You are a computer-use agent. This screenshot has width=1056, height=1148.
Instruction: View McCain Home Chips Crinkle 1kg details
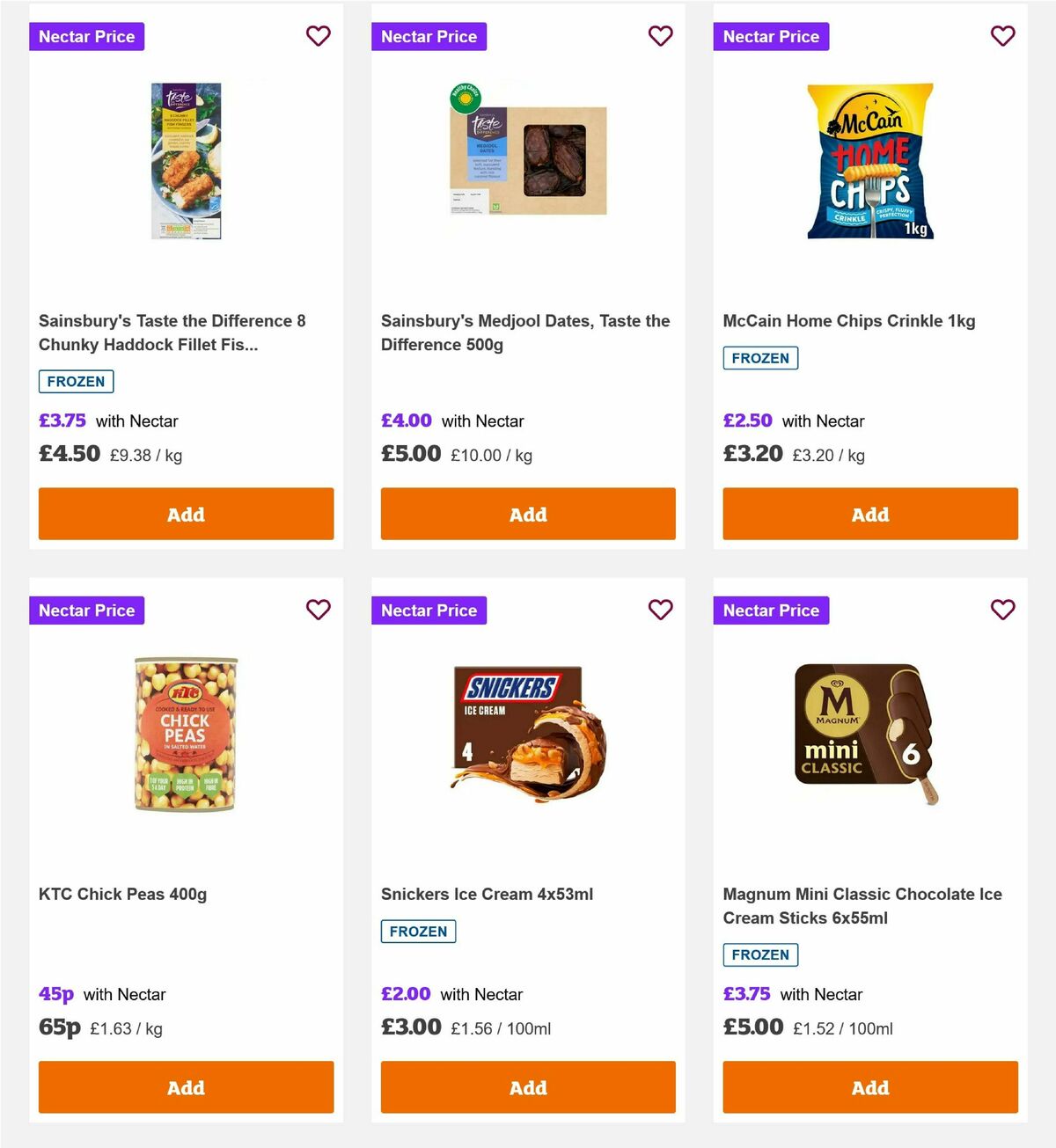(x=848, y=320)
